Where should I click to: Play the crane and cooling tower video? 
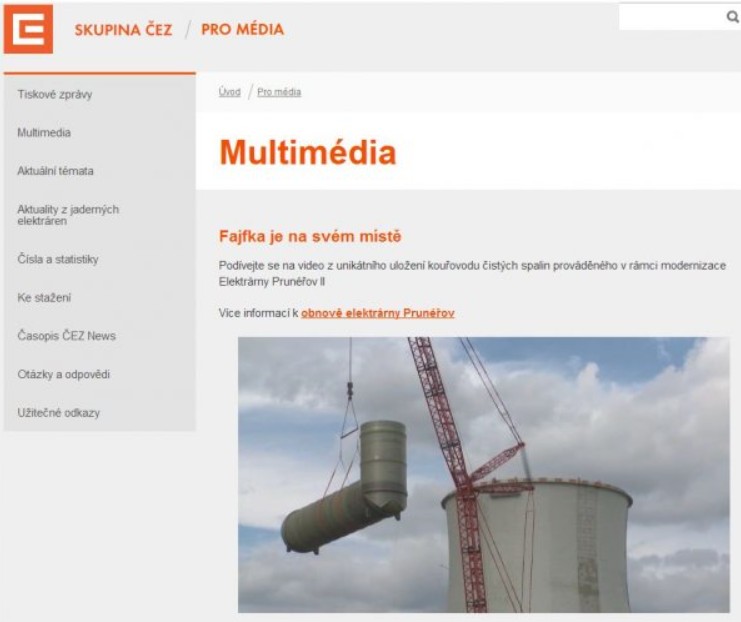483,474
